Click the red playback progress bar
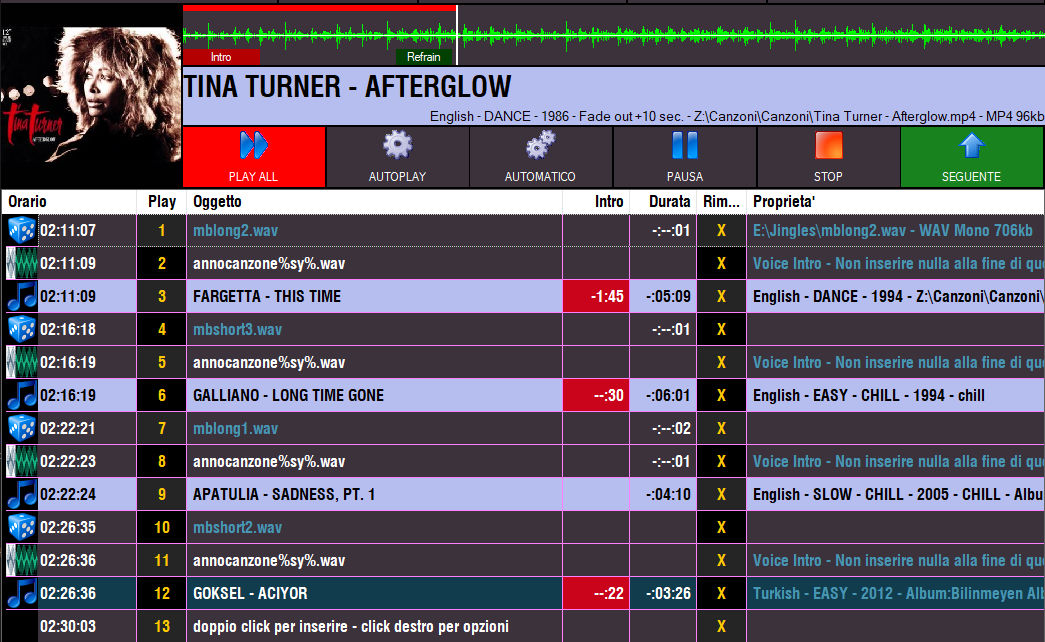The height and width of the screenshot is (642, 1045). coord(320,8)
